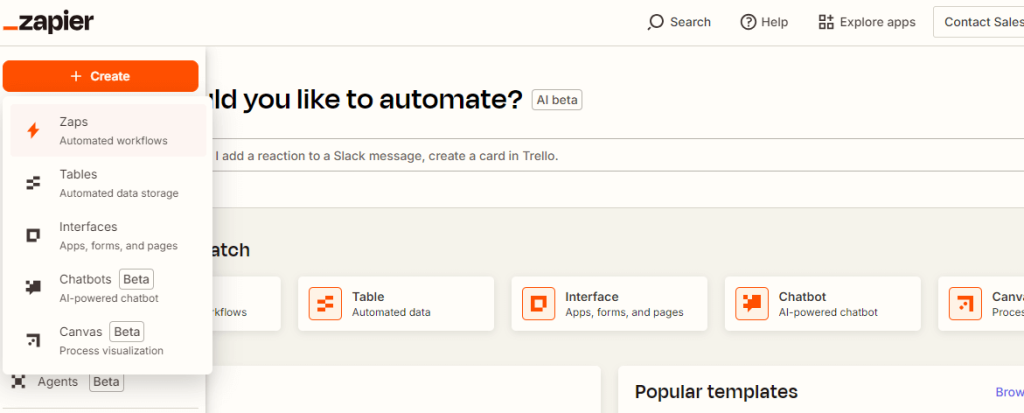The image size is (1024, 413).
Task: Click the Help question mark icon
Action: point(748,22)
